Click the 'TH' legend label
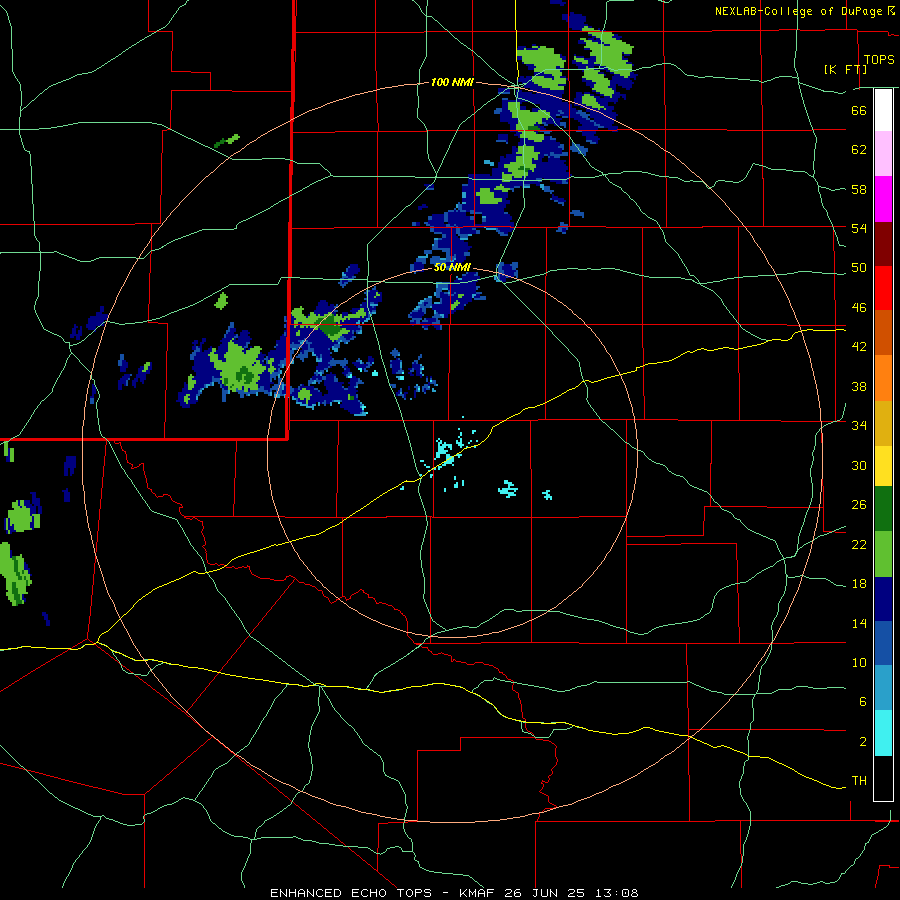Viewport: 900px width, 900px height. [x=859, y=781]
